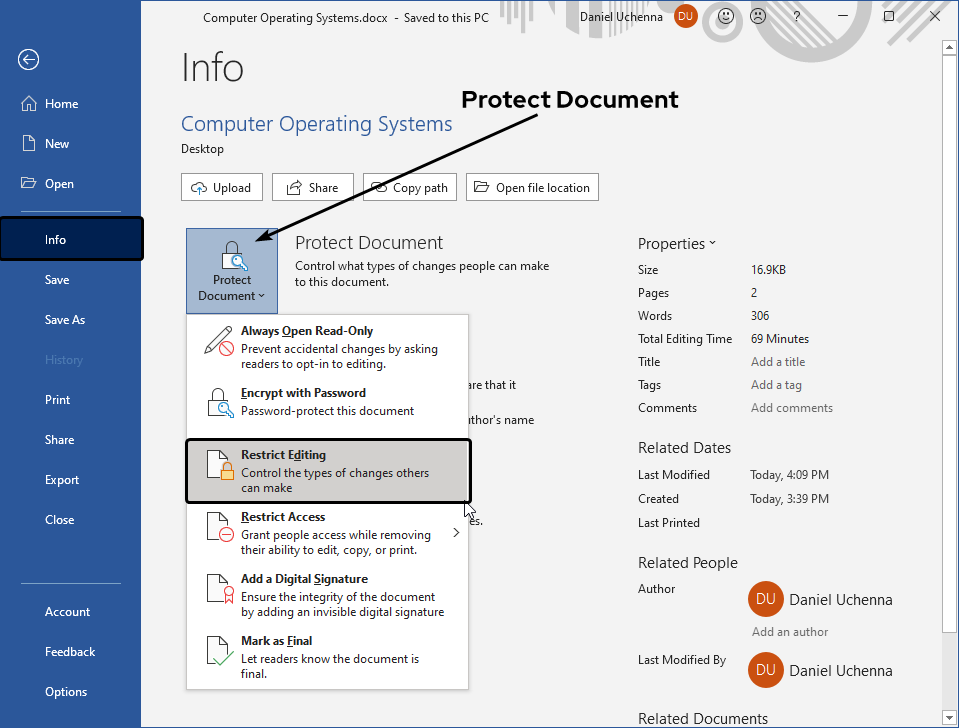Click the Open file location icon
The height and width of the screenshot is (728, 959).
coord(484,186)
